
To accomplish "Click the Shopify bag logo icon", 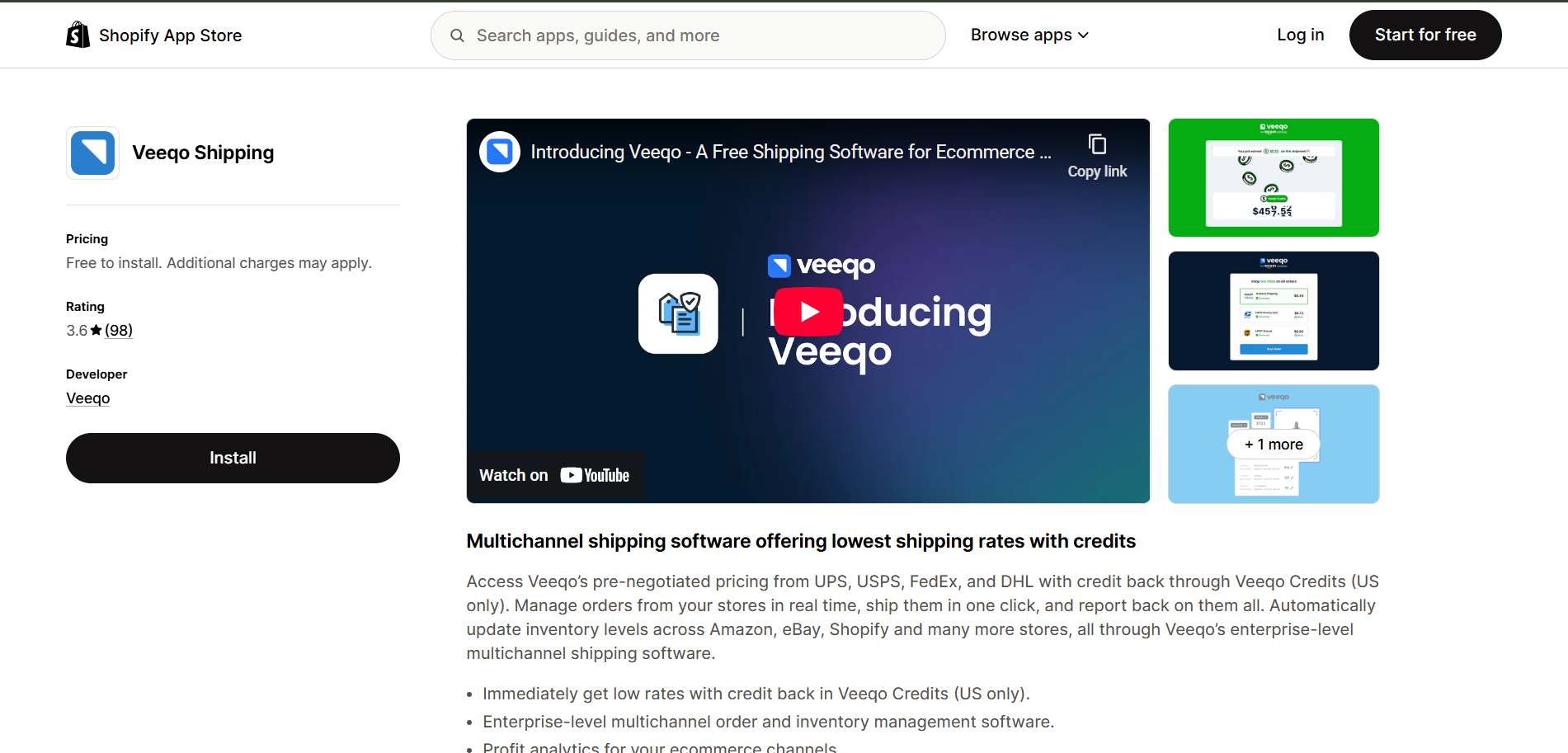I will 78,35.
